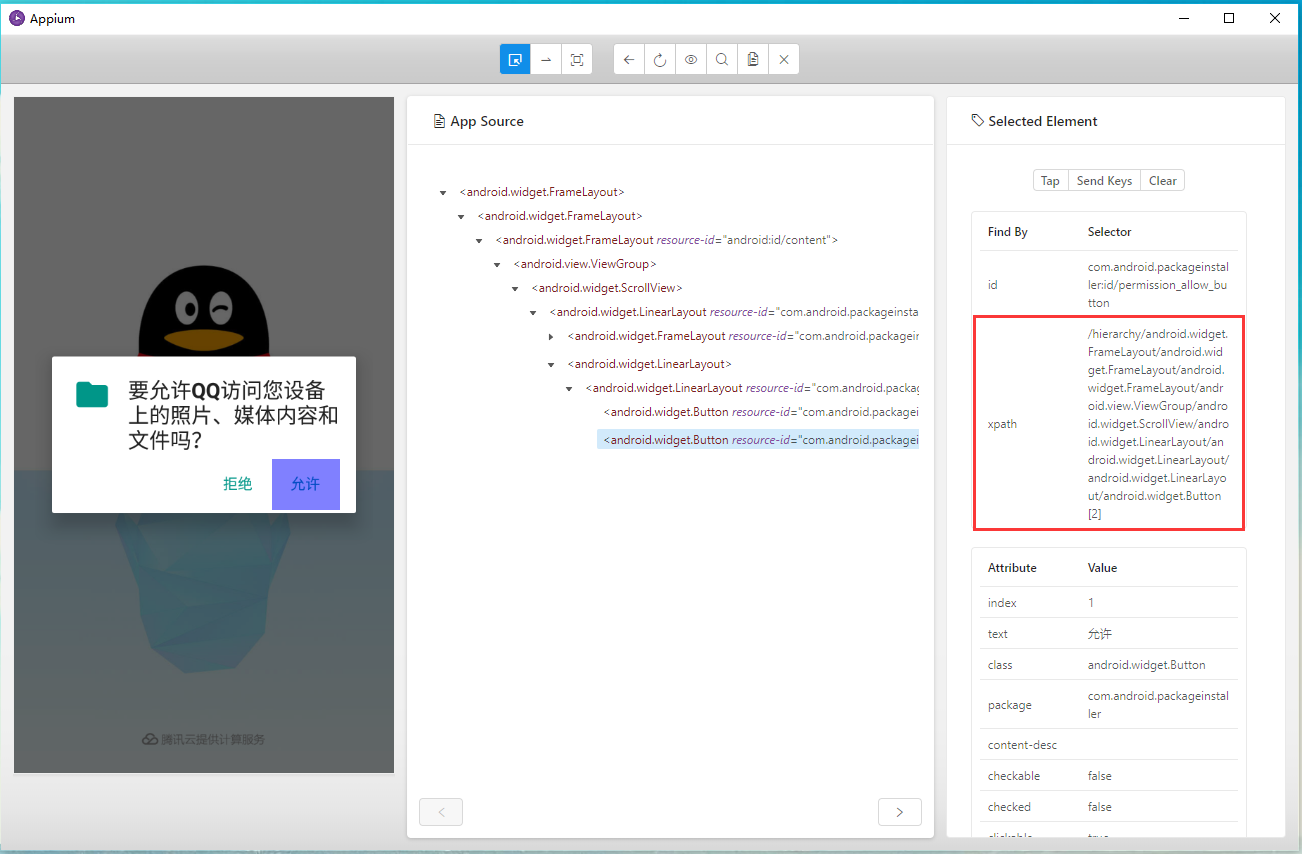Collapse the LinearLayout directly under ScrollView

click(533, 313)
